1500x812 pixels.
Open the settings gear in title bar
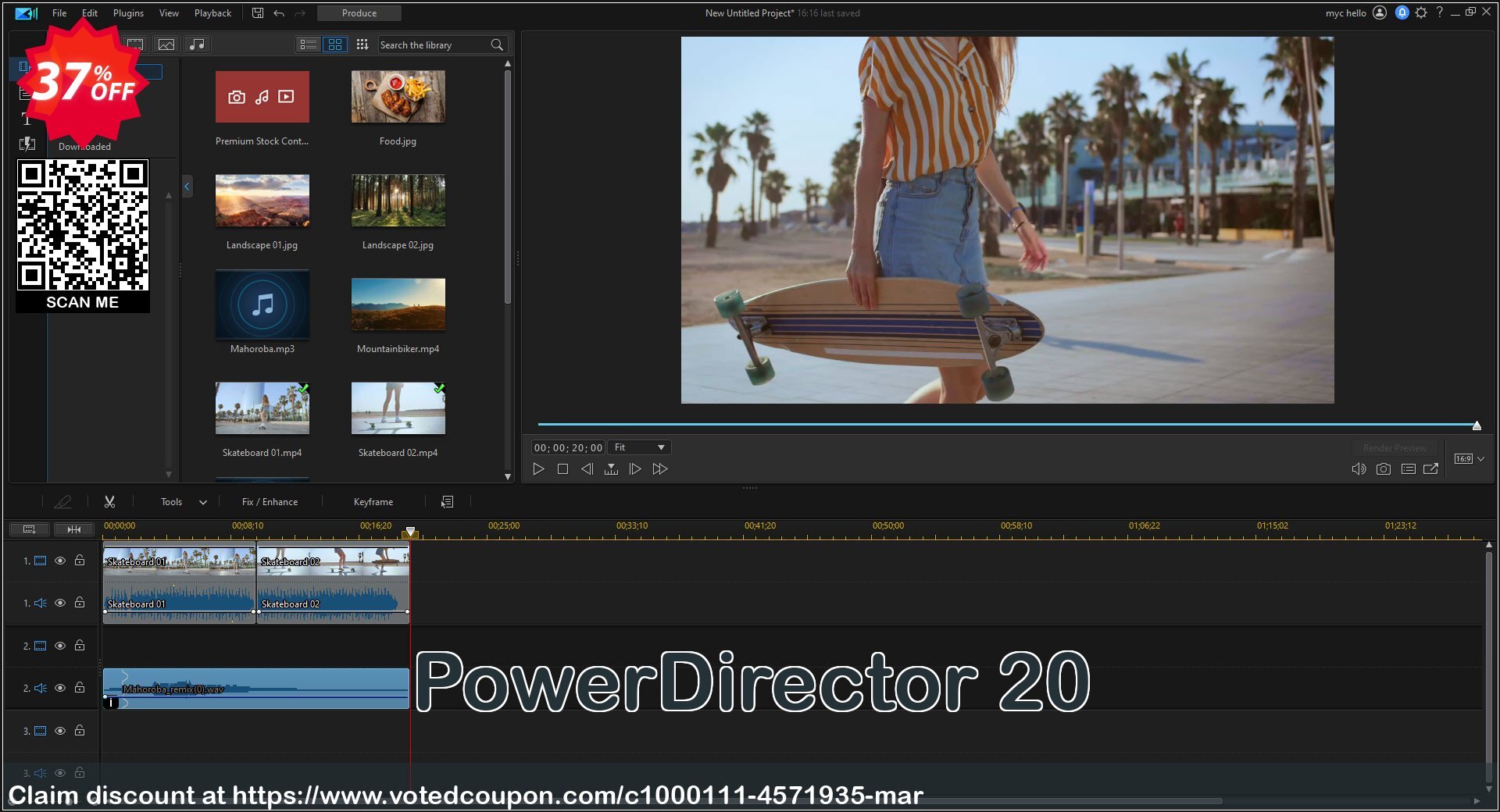pos(1421,12)
